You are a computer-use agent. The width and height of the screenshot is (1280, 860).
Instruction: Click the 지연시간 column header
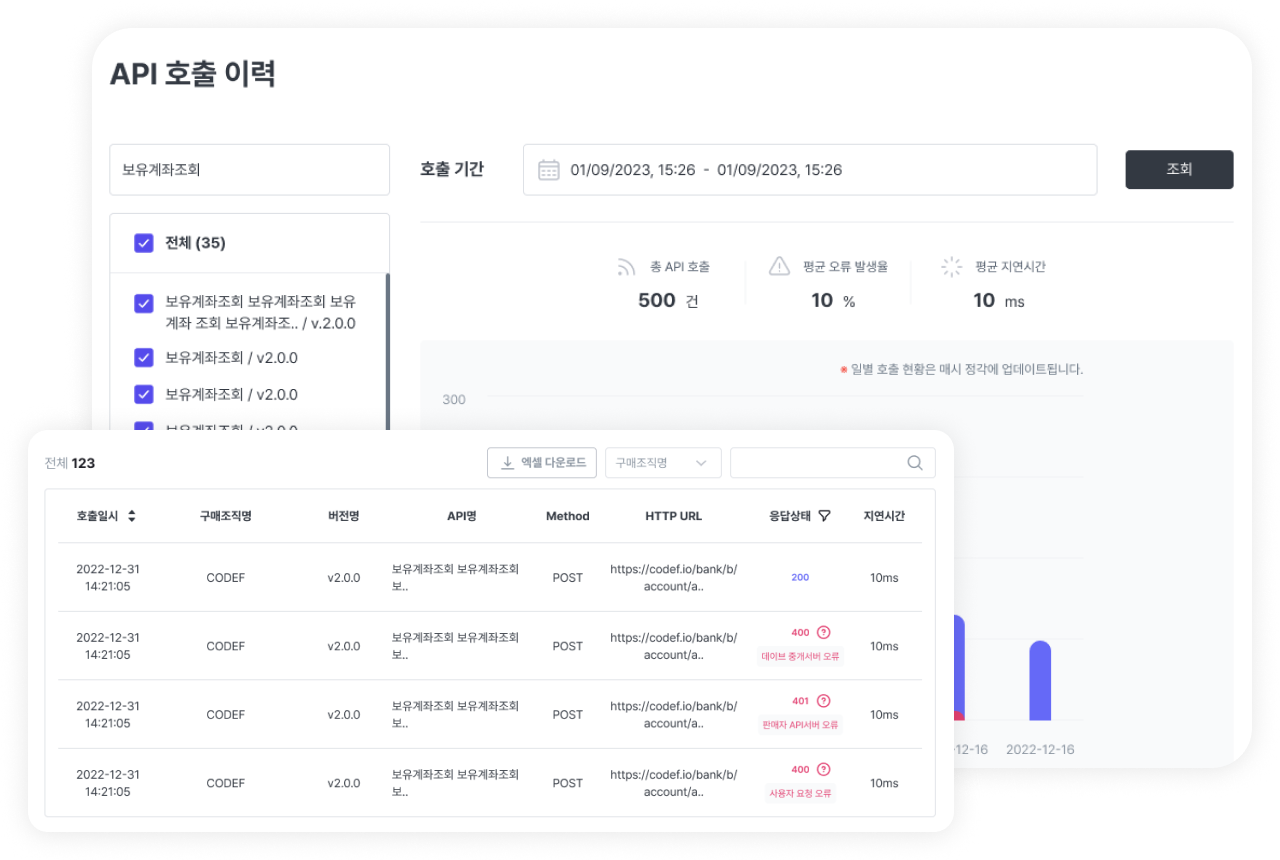click(x=884, y=516)
